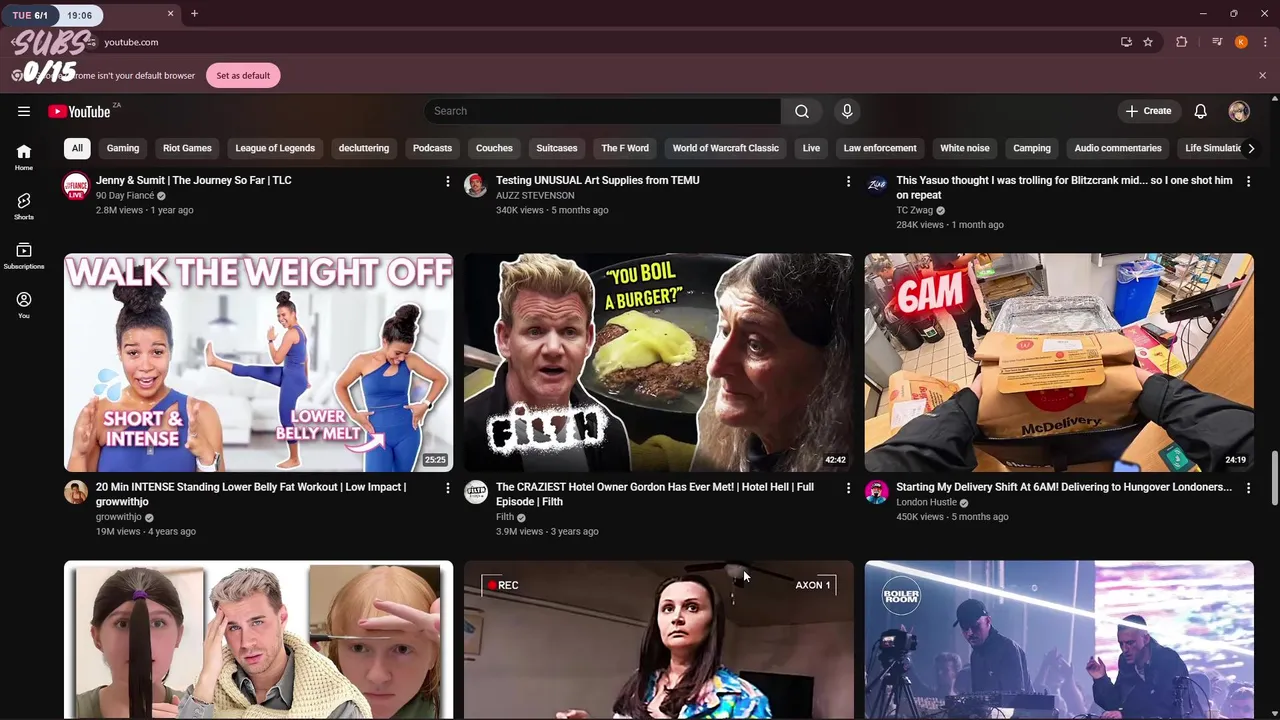The height and width of the screenshot is (720, 1280).
Task: Select the Gaming filter chip
Action: [123, 148]
